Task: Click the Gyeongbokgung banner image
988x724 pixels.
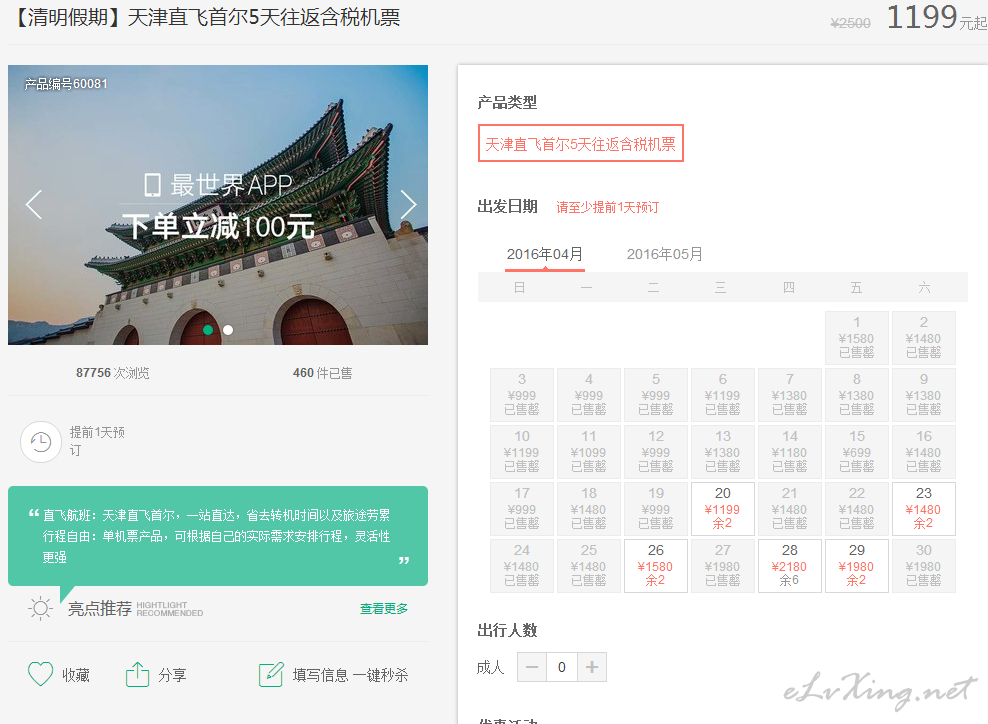Action: (x=217, y=205)
